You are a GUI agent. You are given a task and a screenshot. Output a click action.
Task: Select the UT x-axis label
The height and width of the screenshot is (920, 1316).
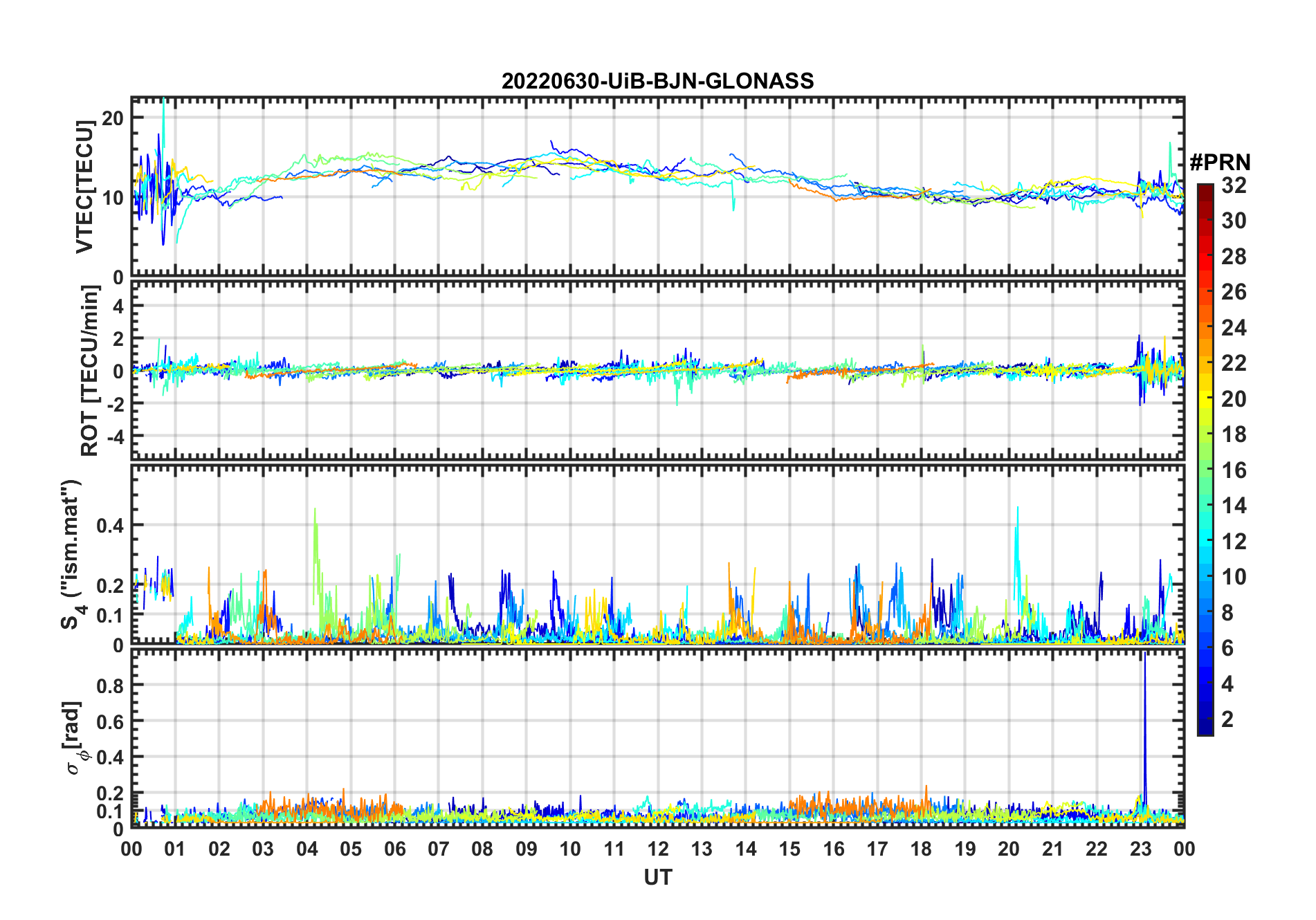click(x=657, y=877)
